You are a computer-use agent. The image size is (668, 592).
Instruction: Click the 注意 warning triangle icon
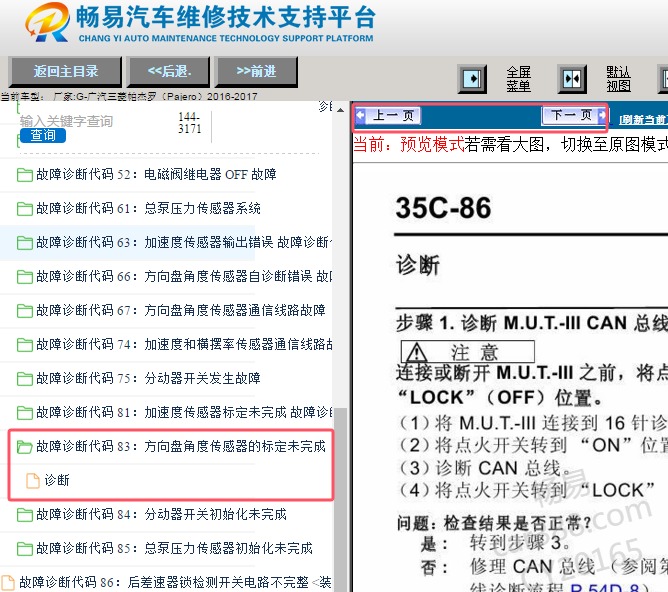tap(416, 353)
